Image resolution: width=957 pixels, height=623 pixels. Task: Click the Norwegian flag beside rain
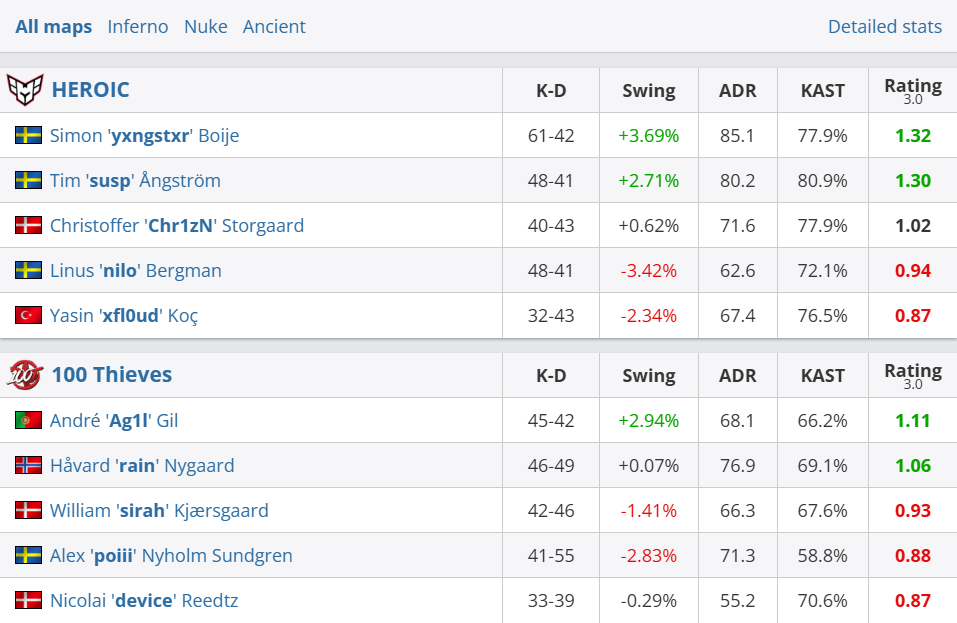click(x=28, y=465)
